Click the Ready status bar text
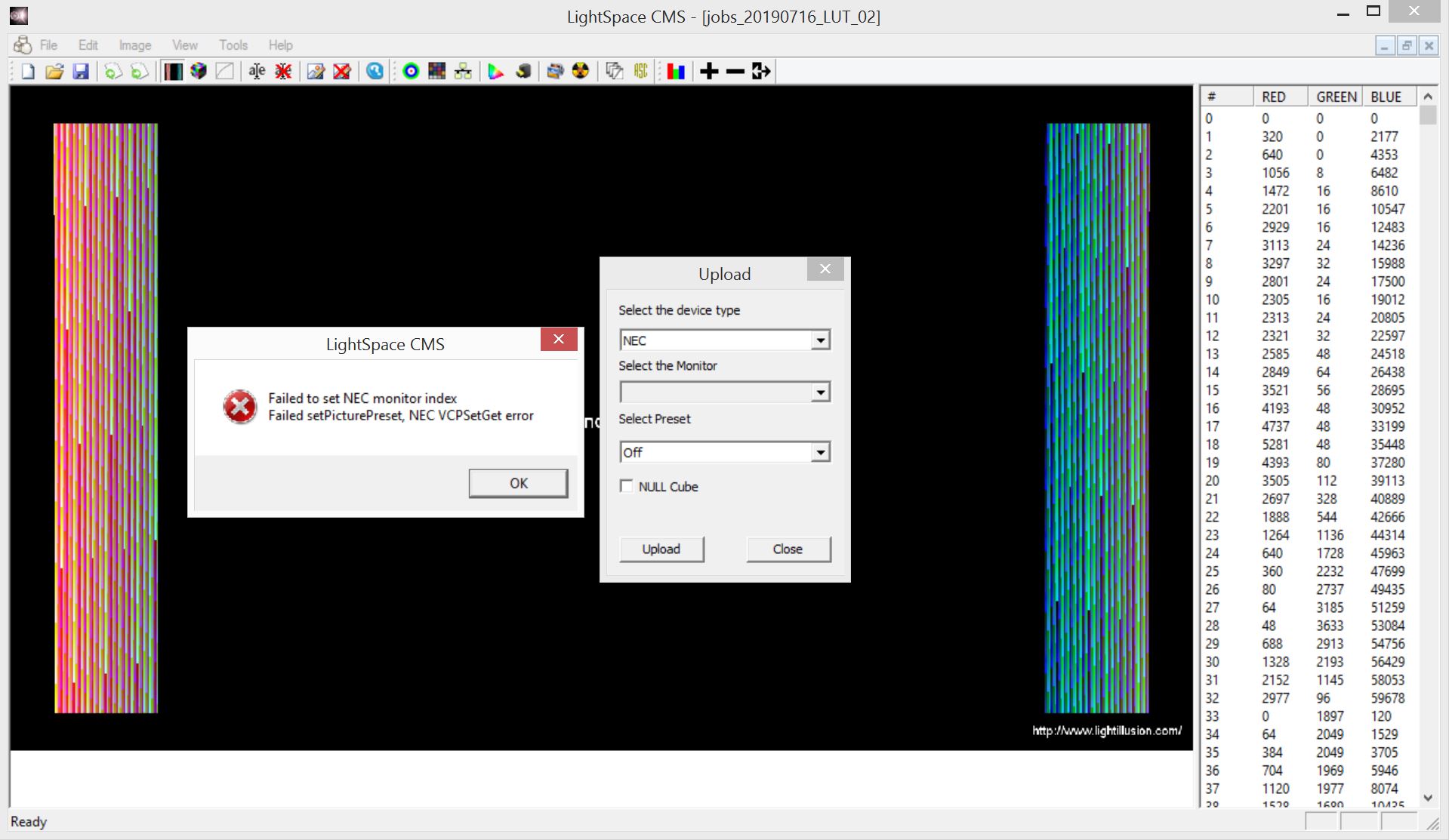Viewport: 1449px width, 840px height. (29, 822)
